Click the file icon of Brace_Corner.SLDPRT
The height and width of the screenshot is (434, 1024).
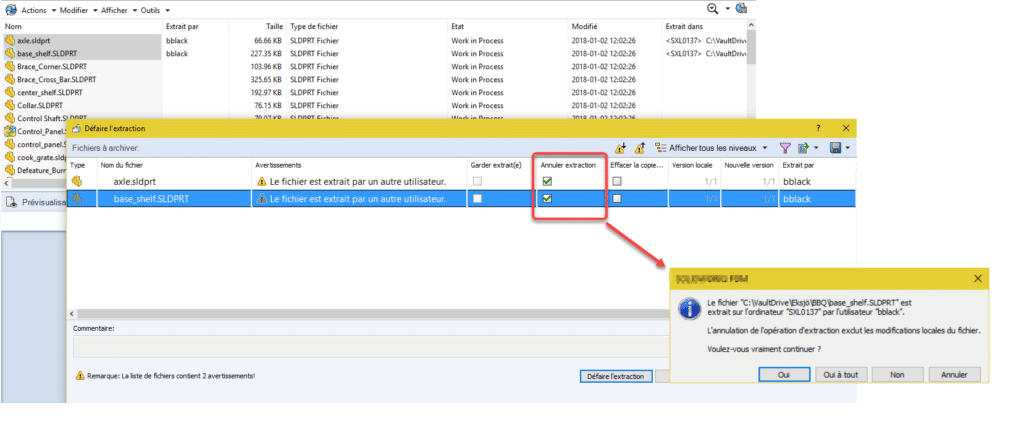click(10, 66)
